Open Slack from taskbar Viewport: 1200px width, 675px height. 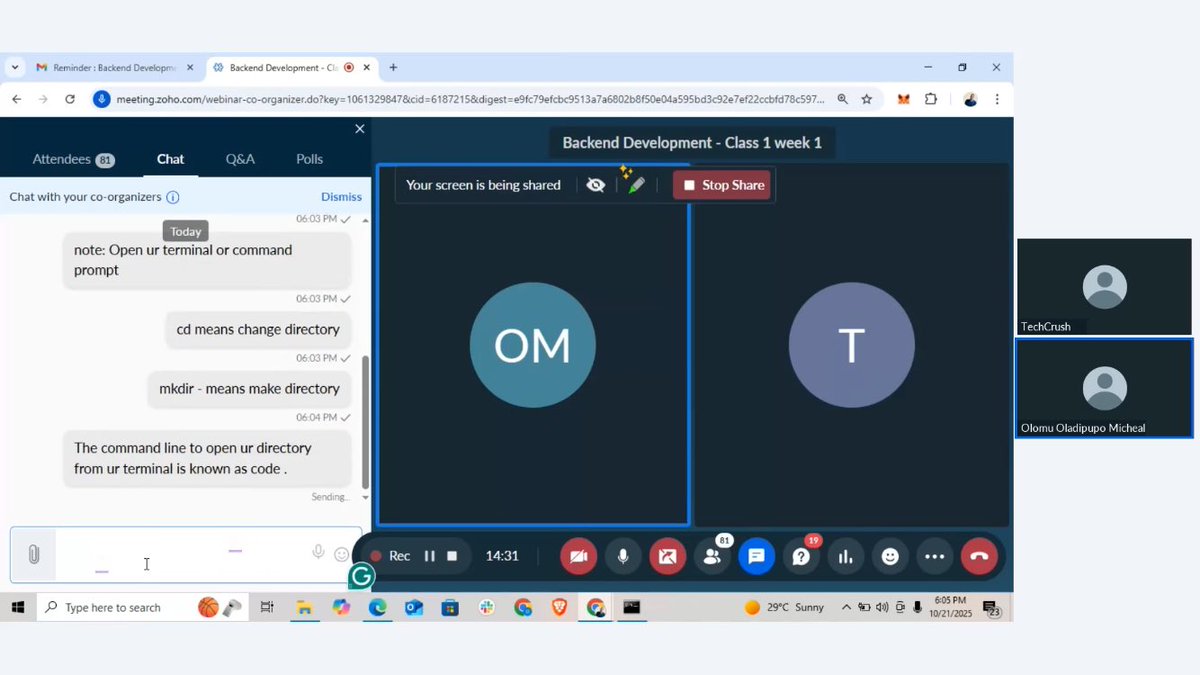point(487,607)
